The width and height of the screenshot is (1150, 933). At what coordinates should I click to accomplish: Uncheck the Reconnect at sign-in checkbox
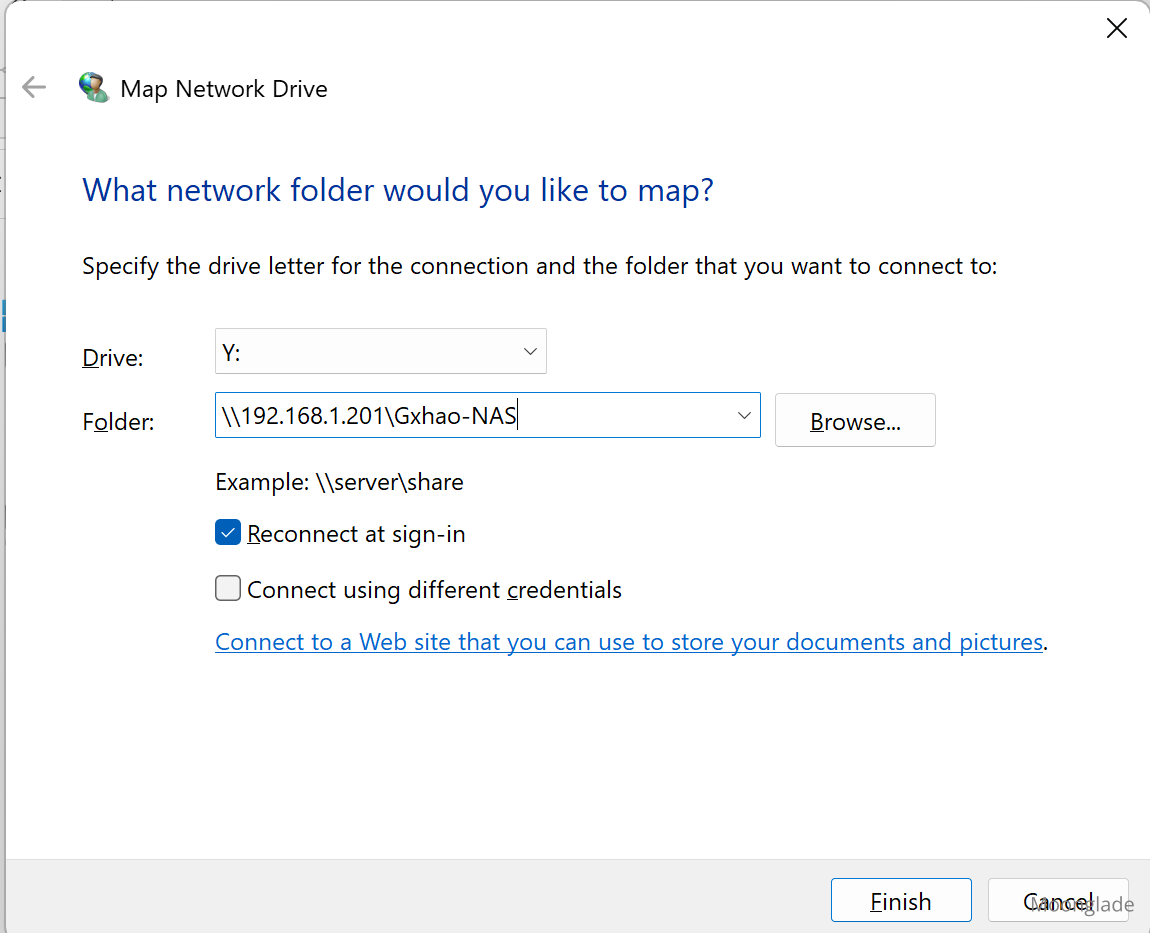[x=228, y=533]
